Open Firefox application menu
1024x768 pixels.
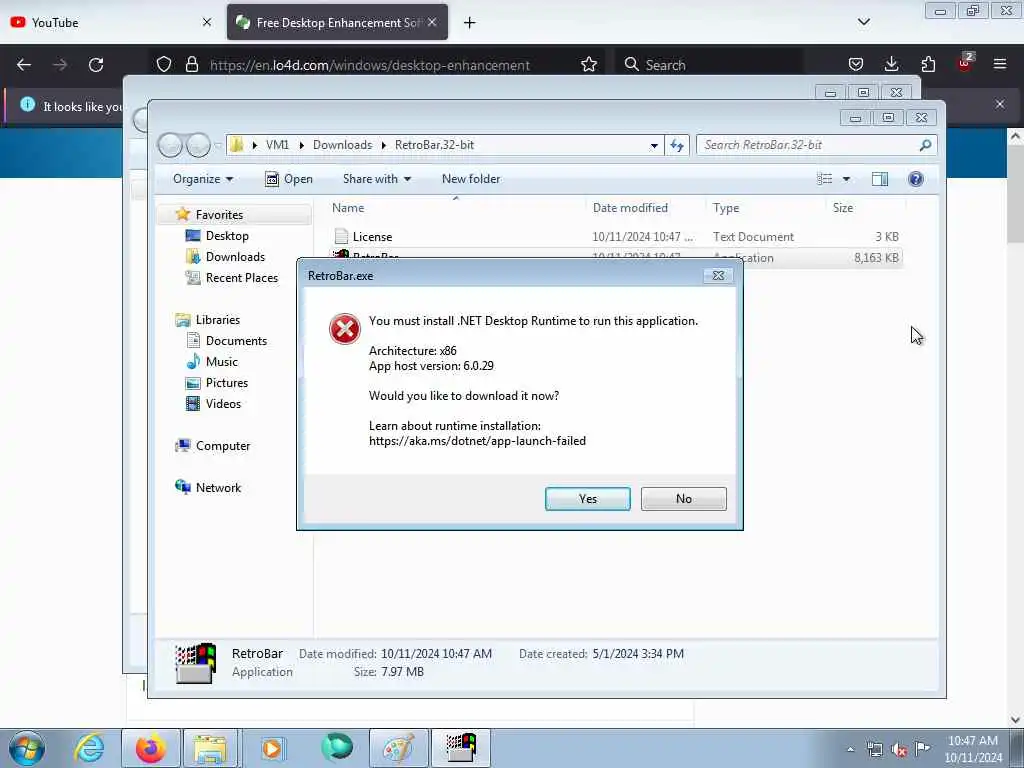point(1000,65)
